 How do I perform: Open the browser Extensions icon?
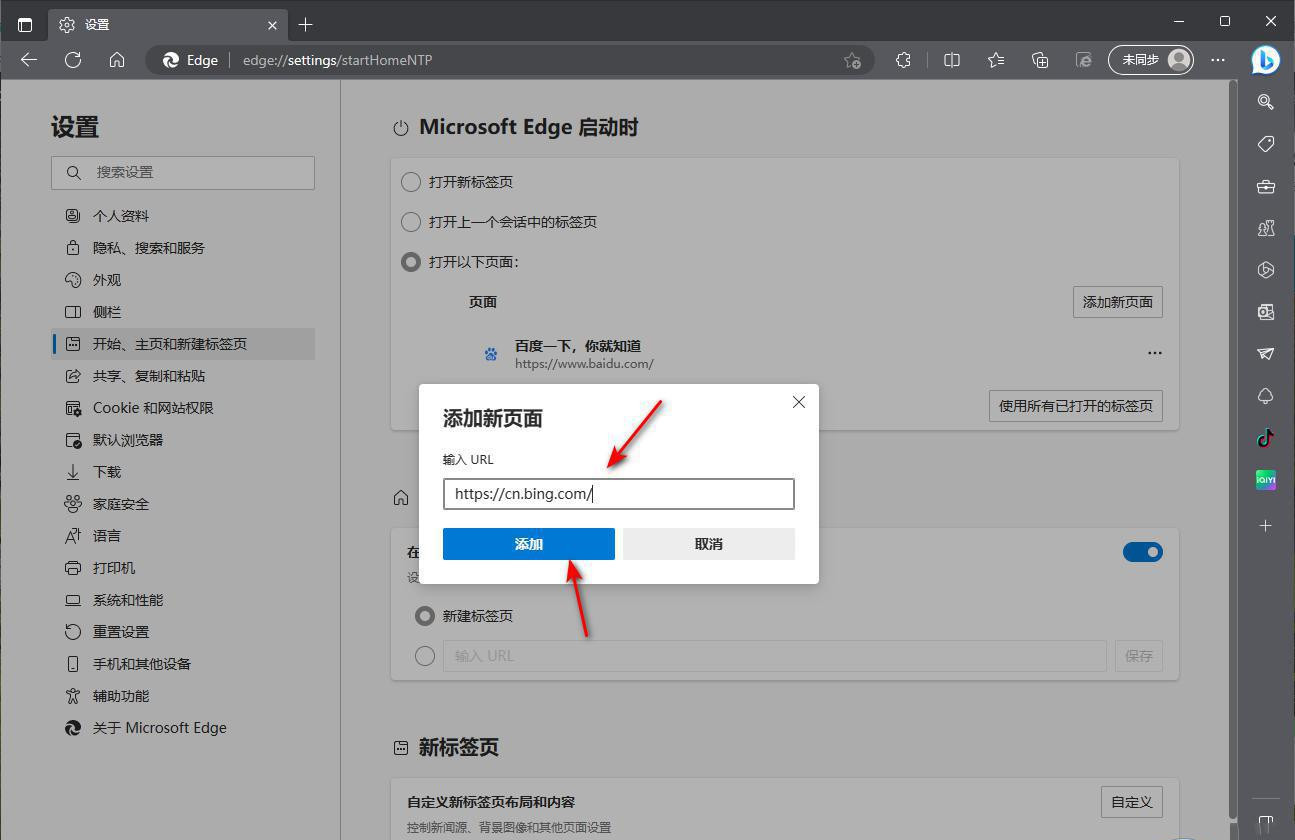tap(903, 60)
